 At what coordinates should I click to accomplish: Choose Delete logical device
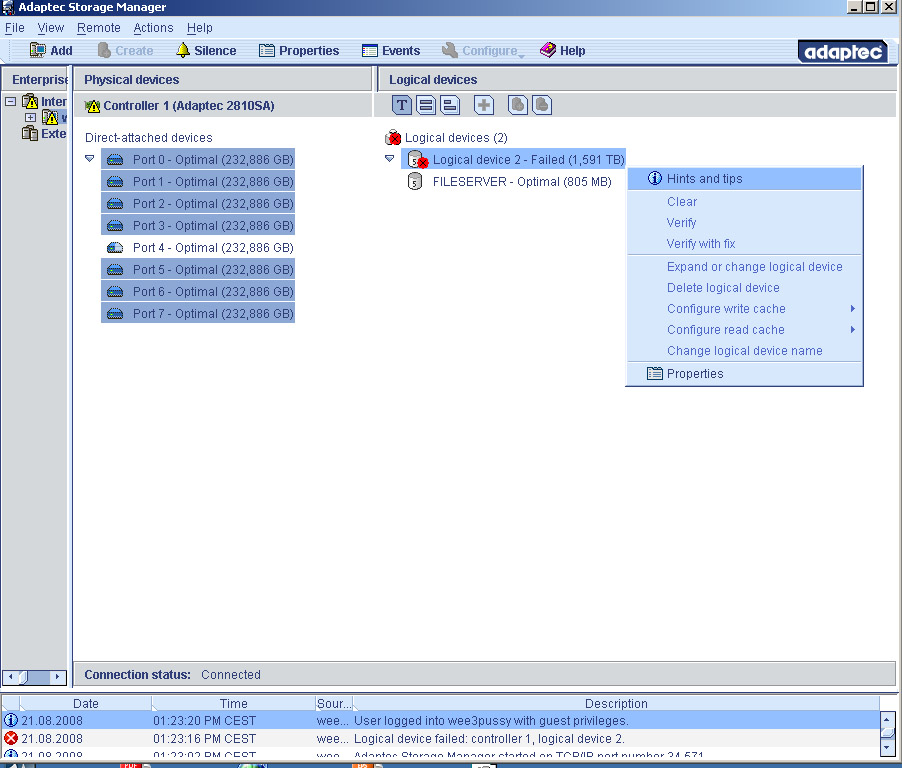click(x=744, y=288)
